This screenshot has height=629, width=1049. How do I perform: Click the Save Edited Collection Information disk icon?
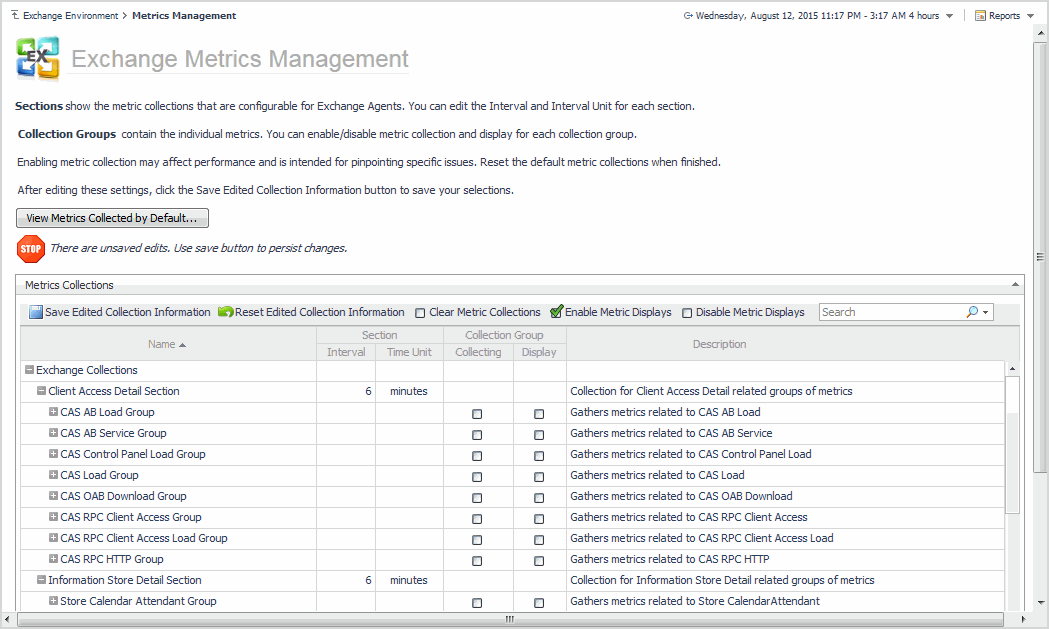point(36,313)
